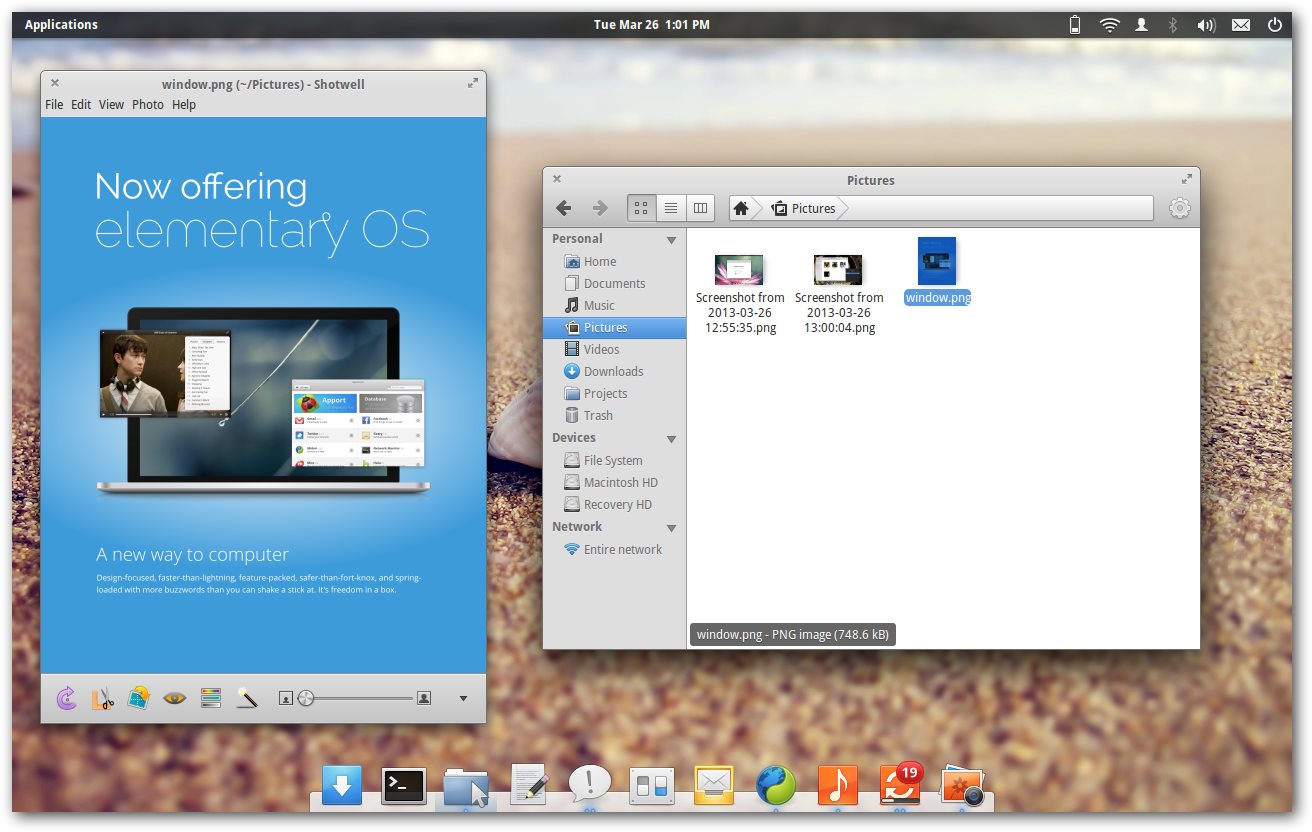Image resolution: width=1312 pixels, height=832 pixels.
Task: Select Downloads in the sidebar
Action: pos(615,371)
